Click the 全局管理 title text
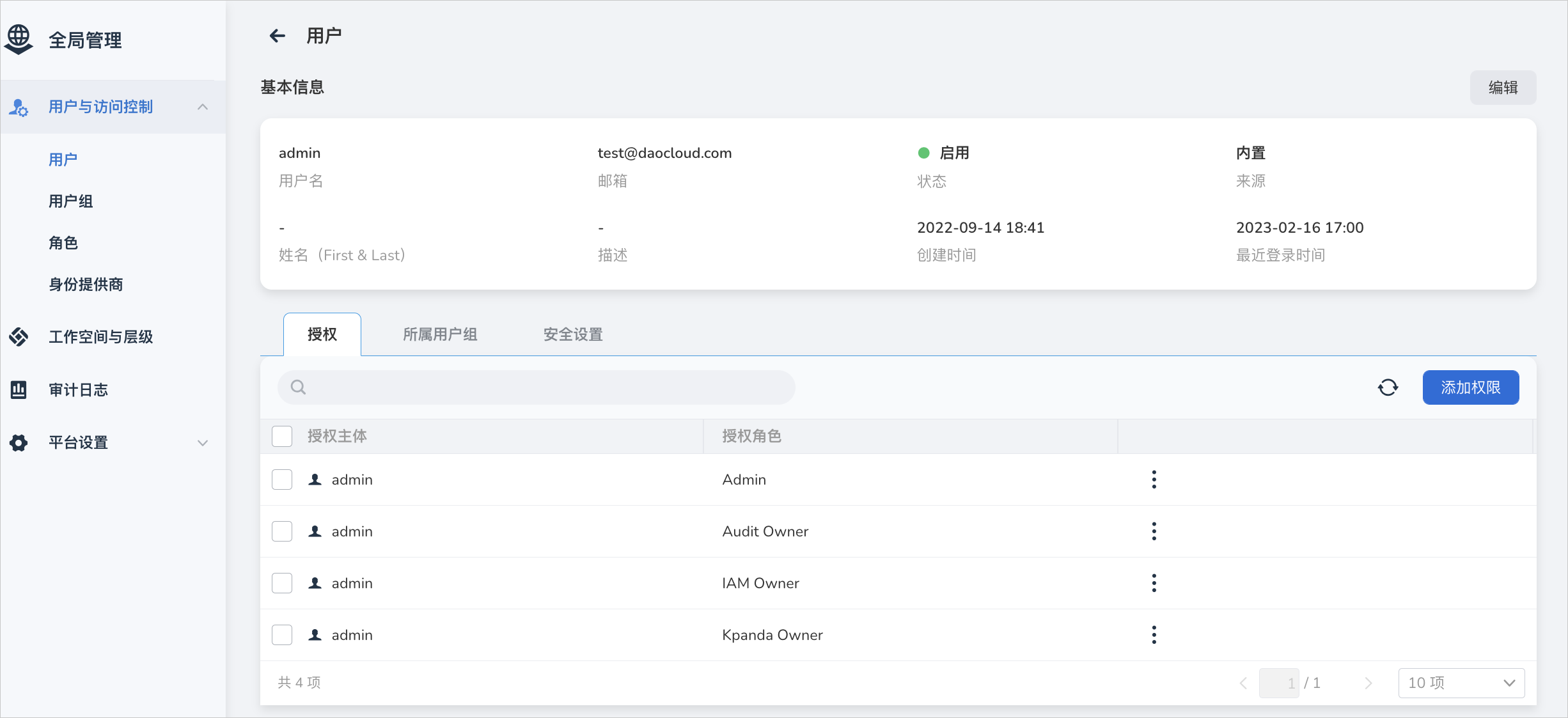The height and width of the screenshot is (718, 1568). [x=85, y=40]
